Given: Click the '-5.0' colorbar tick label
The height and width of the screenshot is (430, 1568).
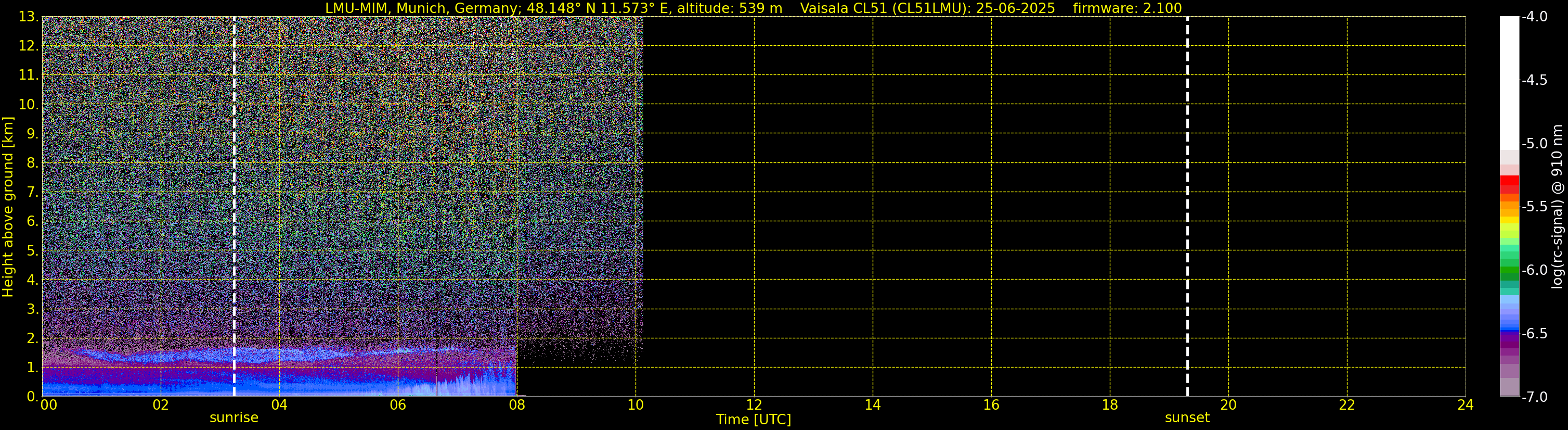Looking at the screenshot, I should click(x=1534, y=143).
